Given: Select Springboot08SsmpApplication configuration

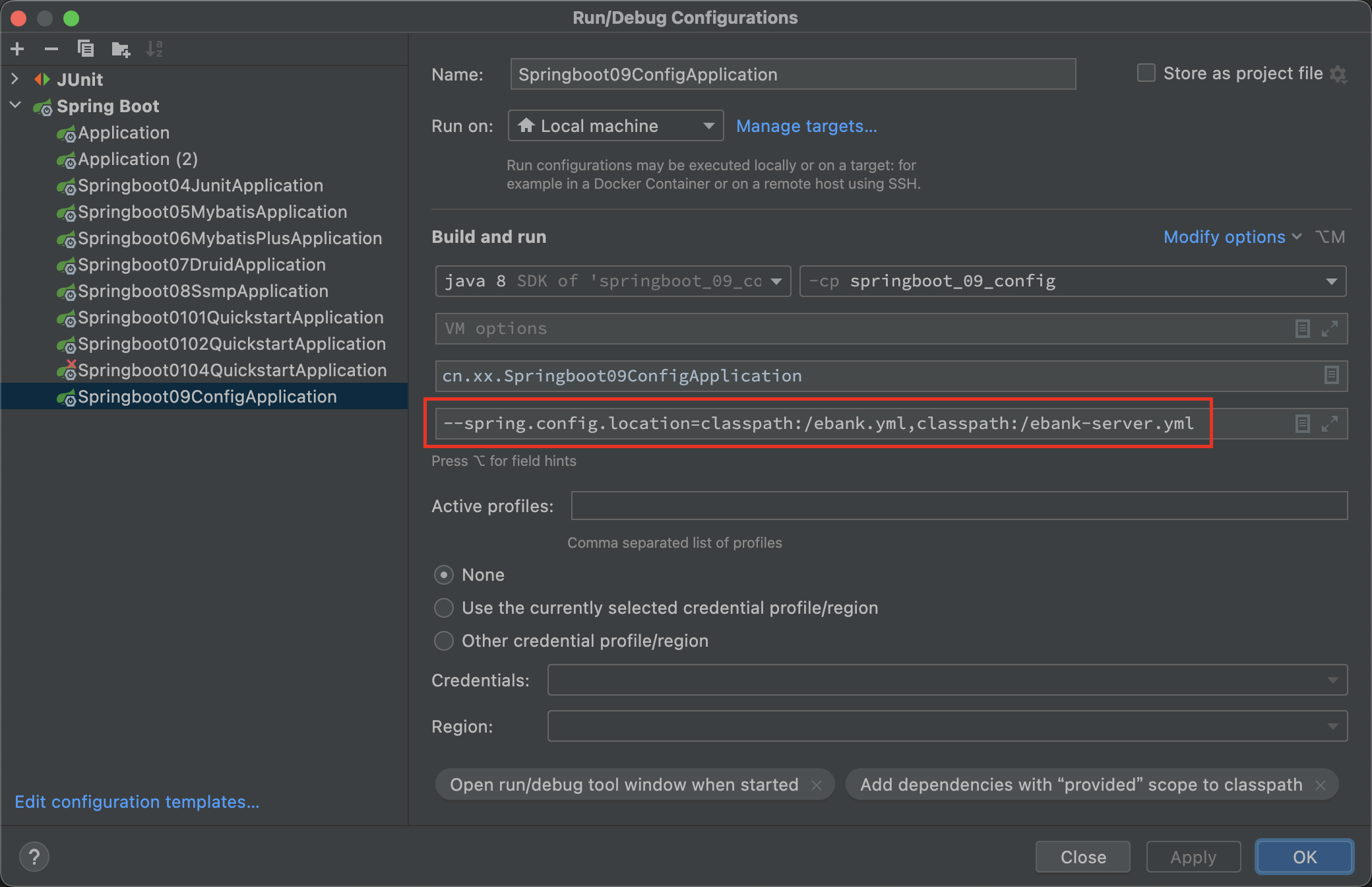Looking at the screenshot, I should coord(203,291).
